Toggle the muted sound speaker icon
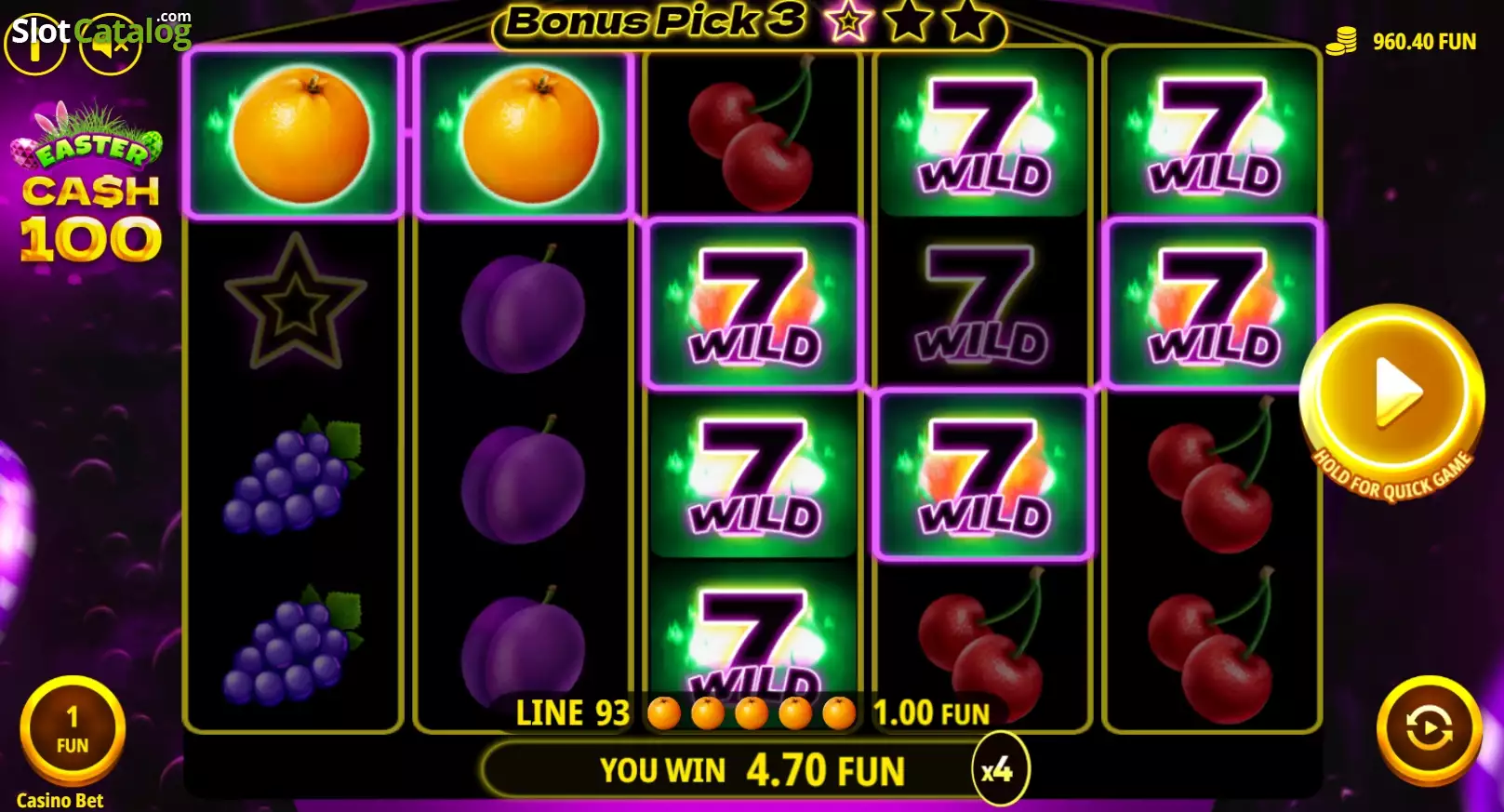The image size is (1504, 812). point(111,44)
